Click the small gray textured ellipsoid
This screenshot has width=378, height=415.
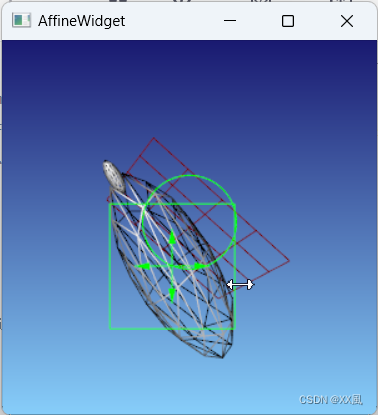tap(113, 176)
